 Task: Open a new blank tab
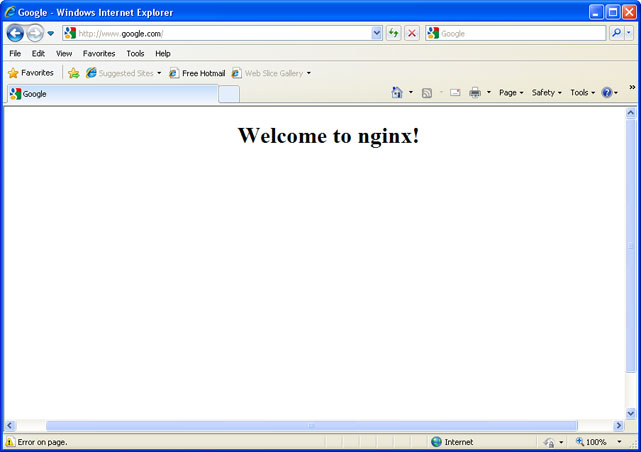coord(229,94)
